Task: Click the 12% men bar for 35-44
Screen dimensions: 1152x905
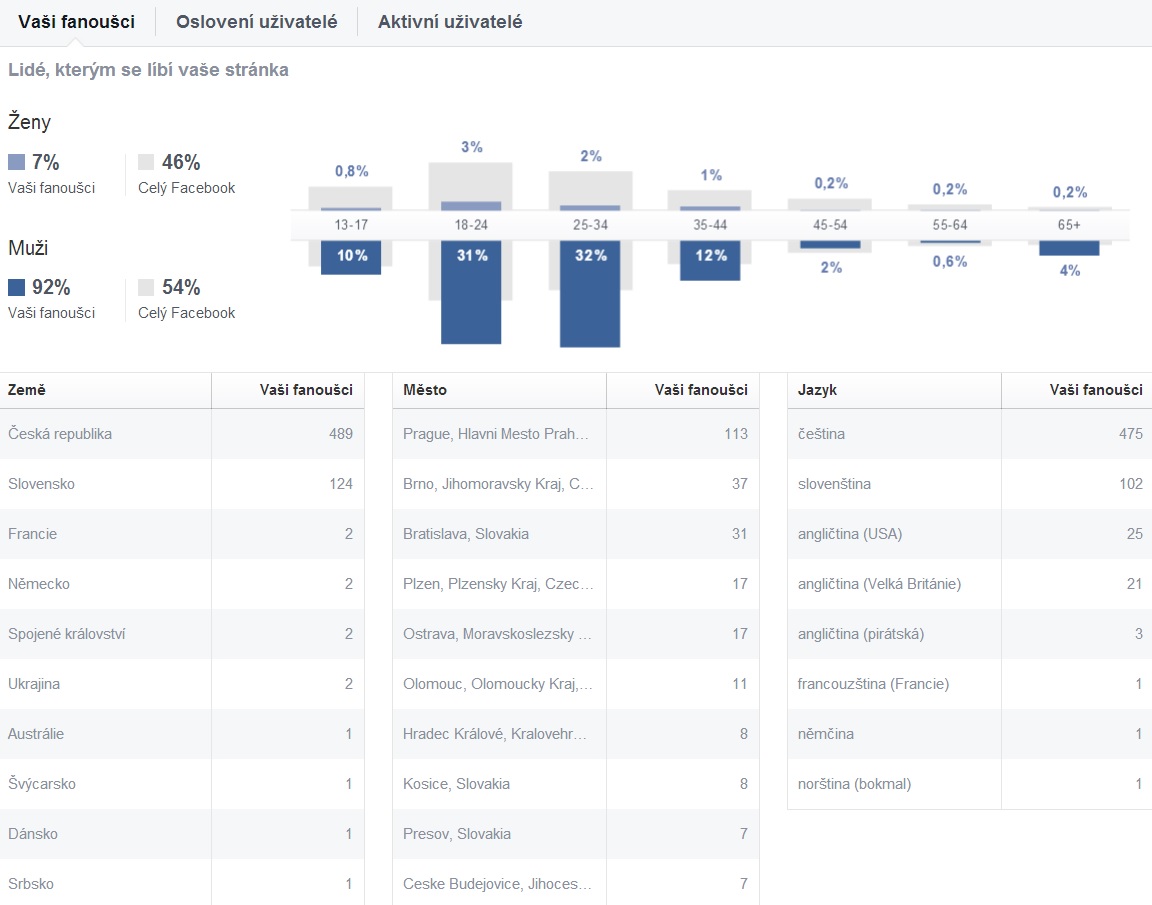Action: [710, 261]
